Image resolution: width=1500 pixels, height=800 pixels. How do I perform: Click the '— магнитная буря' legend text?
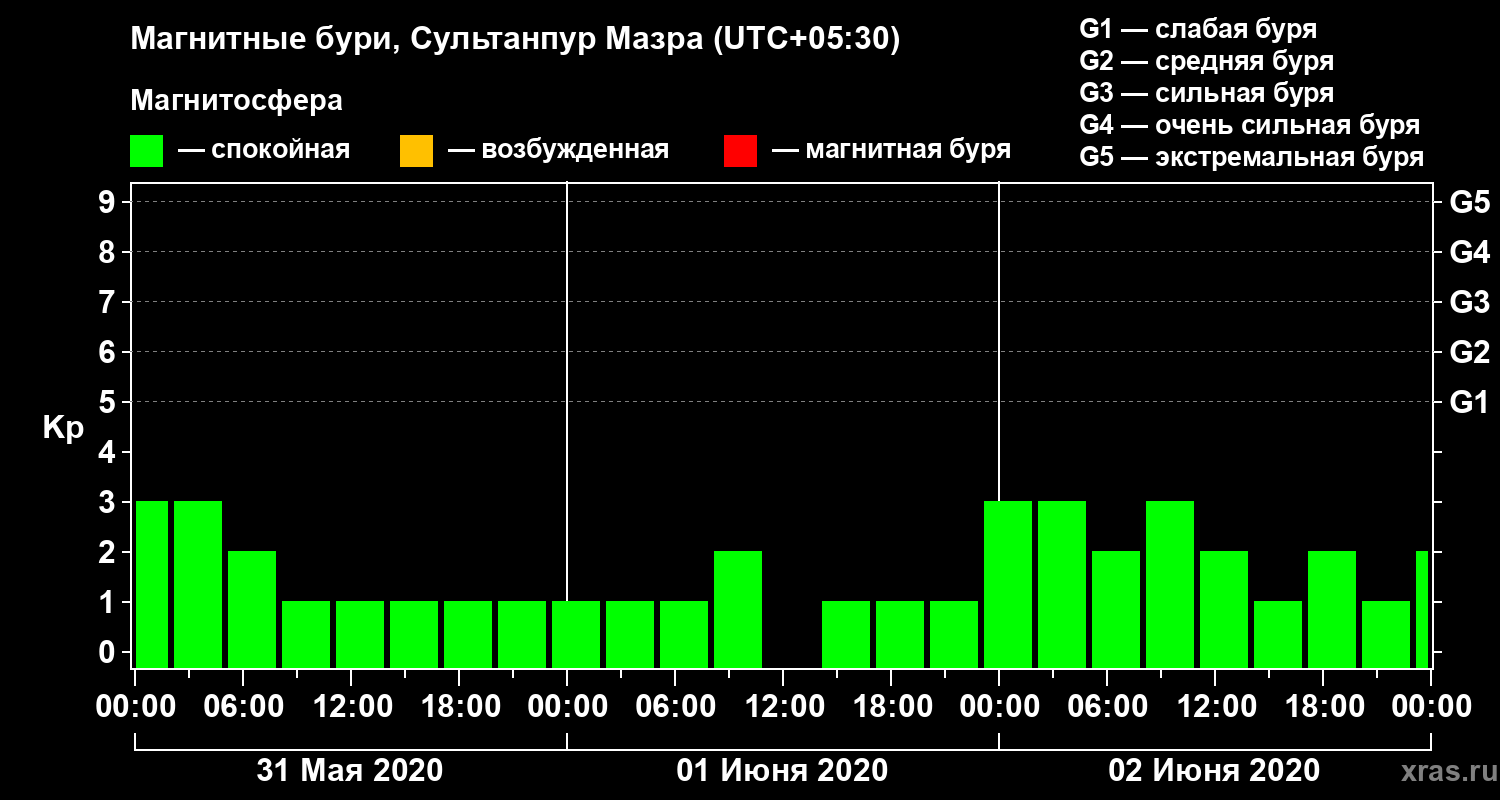tap(891, 150)
